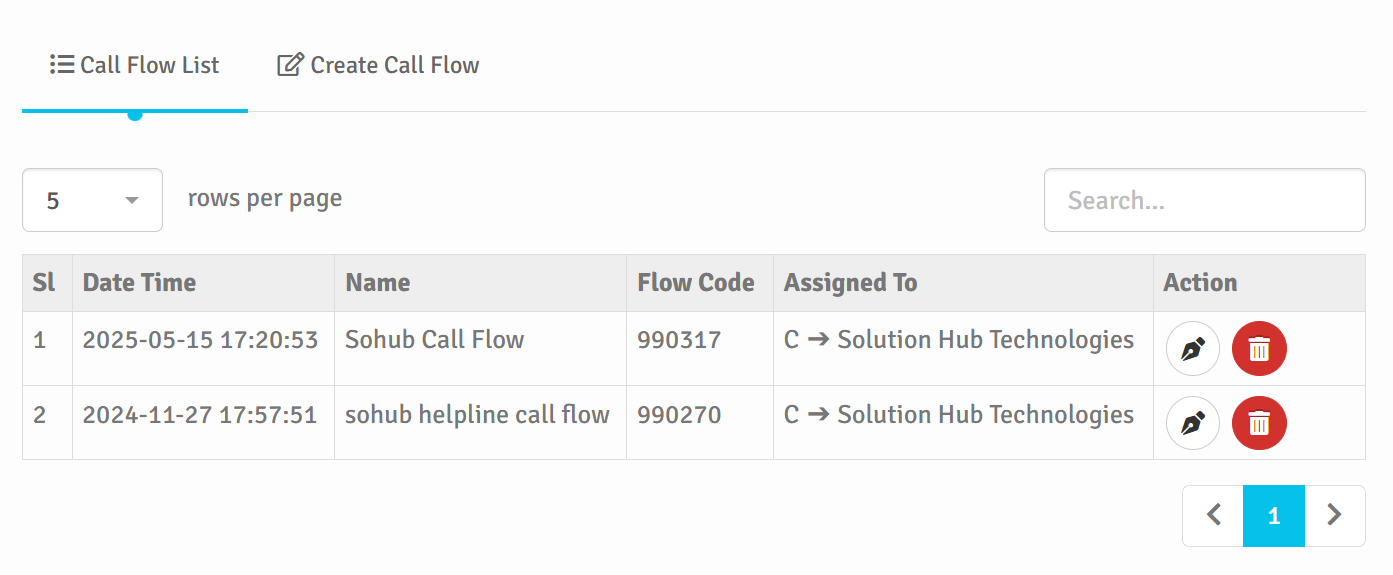The image size is (1393, 575).
Task: Click the Sl column header
Action: (x=44, y=283)
